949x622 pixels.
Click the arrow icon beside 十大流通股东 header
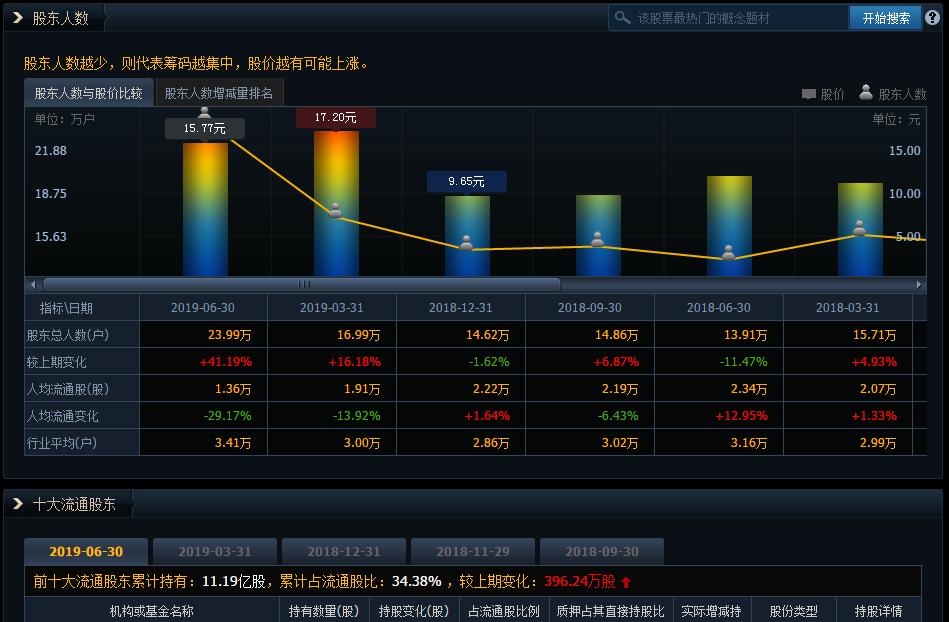[16, 504]
